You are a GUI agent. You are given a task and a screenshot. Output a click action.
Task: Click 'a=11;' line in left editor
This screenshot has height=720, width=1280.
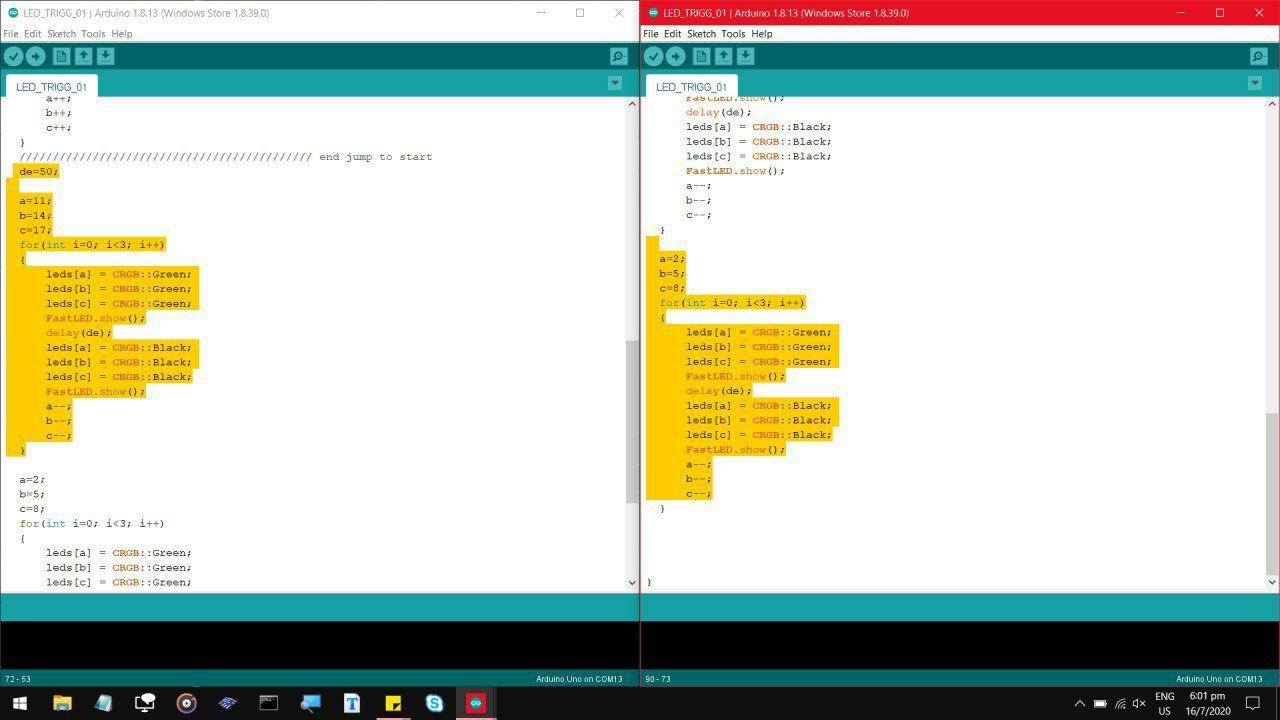(x=35, y=201)
